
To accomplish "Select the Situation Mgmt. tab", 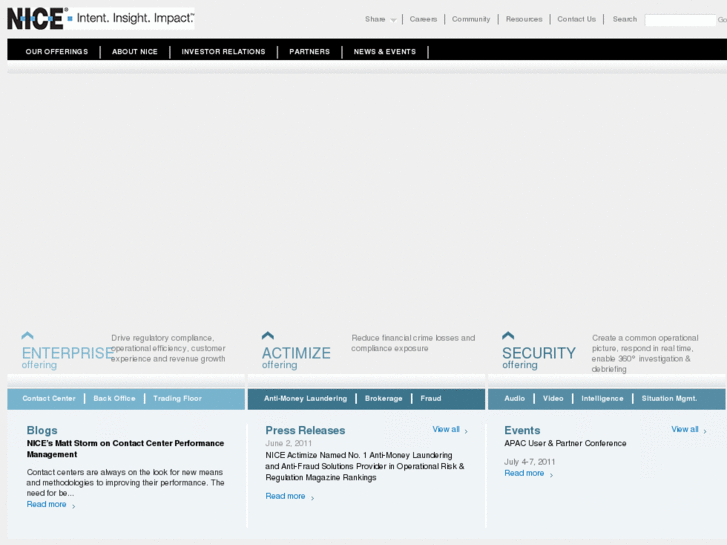I will (x=669, y=398).
